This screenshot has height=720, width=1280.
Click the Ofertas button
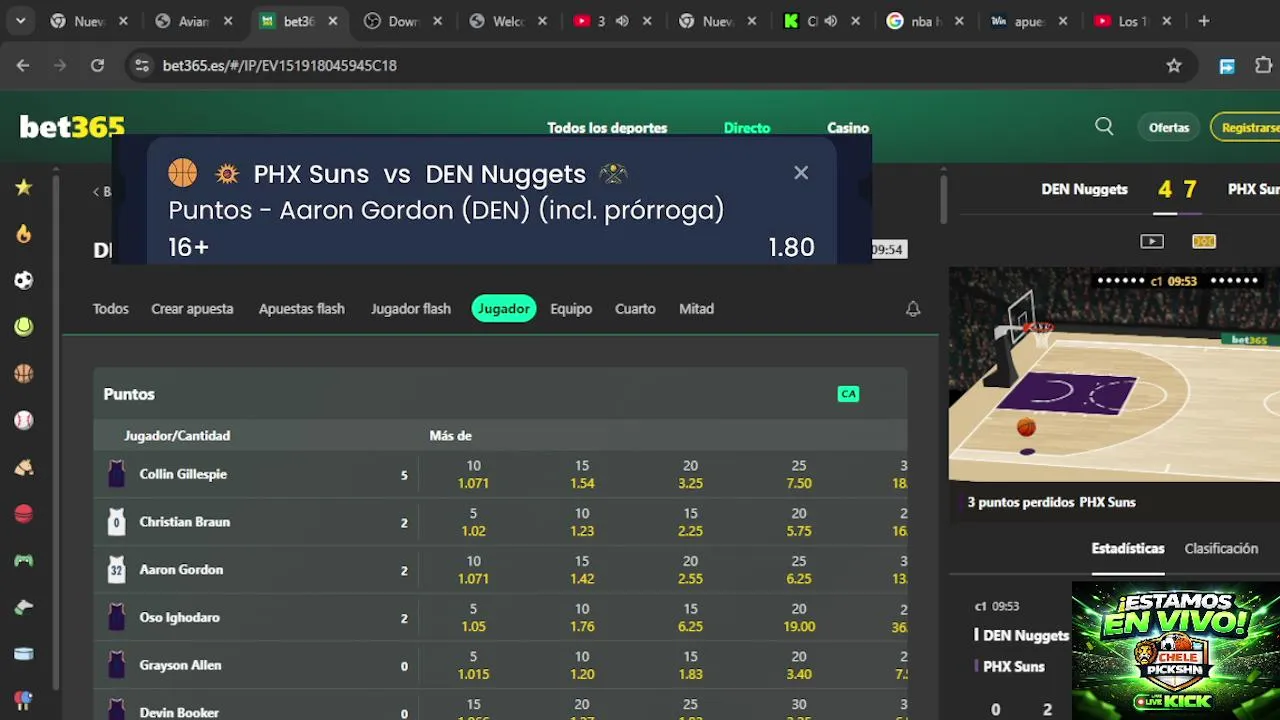tap(1169, 127)
